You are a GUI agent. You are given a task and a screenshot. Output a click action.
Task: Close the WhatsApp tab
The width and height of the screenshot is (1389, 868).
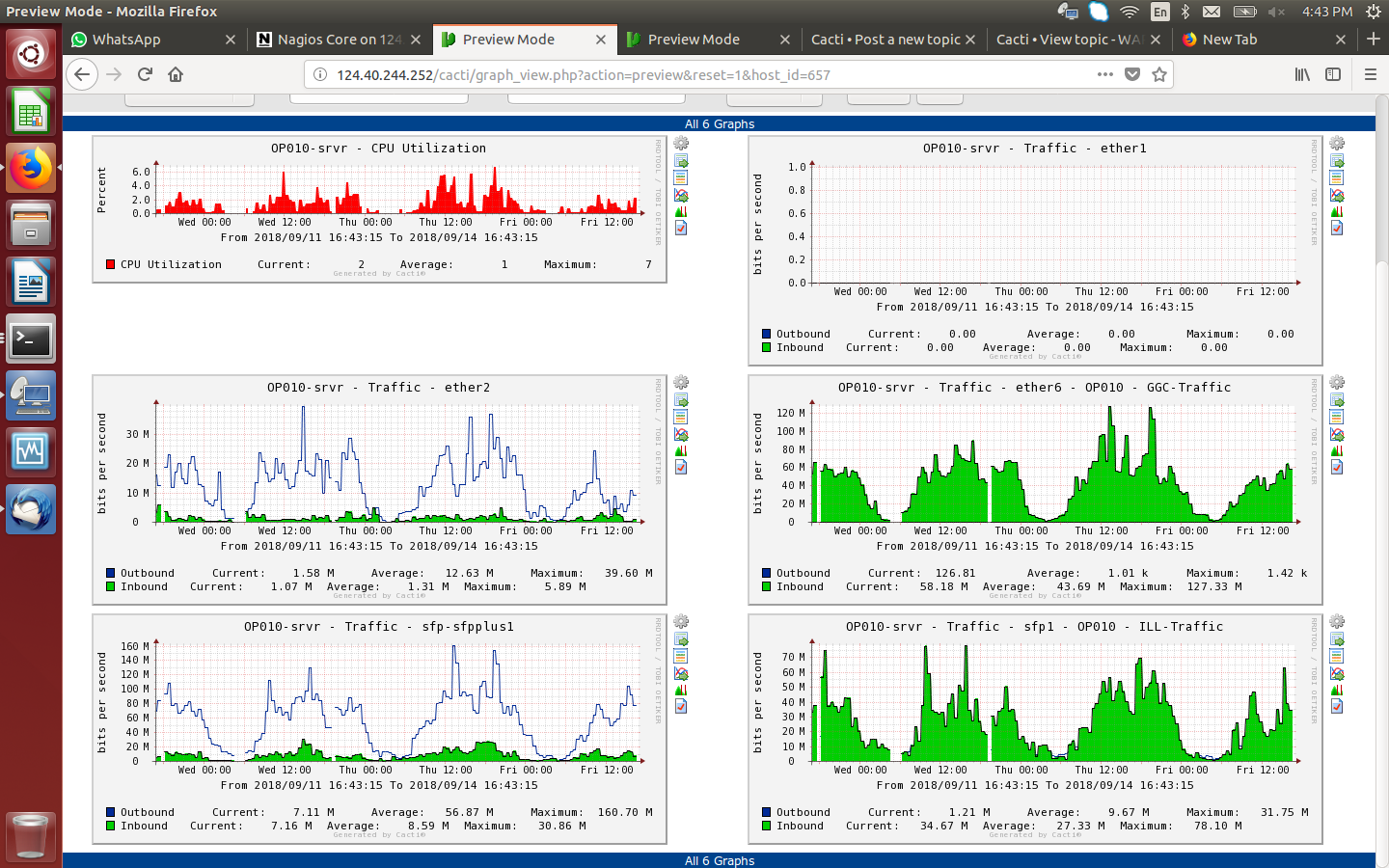click(230, 40)
